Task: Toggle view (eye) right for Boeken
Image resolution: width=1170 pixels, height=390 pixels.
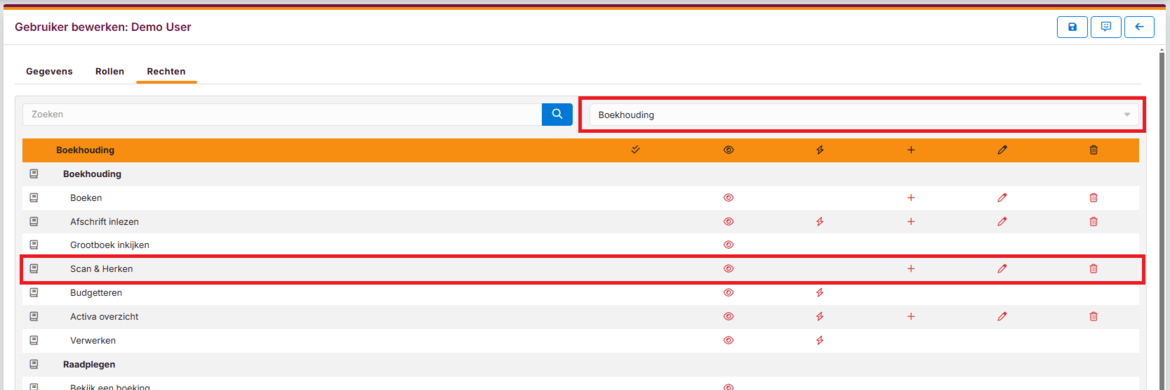Action: (x=729, y=198)
